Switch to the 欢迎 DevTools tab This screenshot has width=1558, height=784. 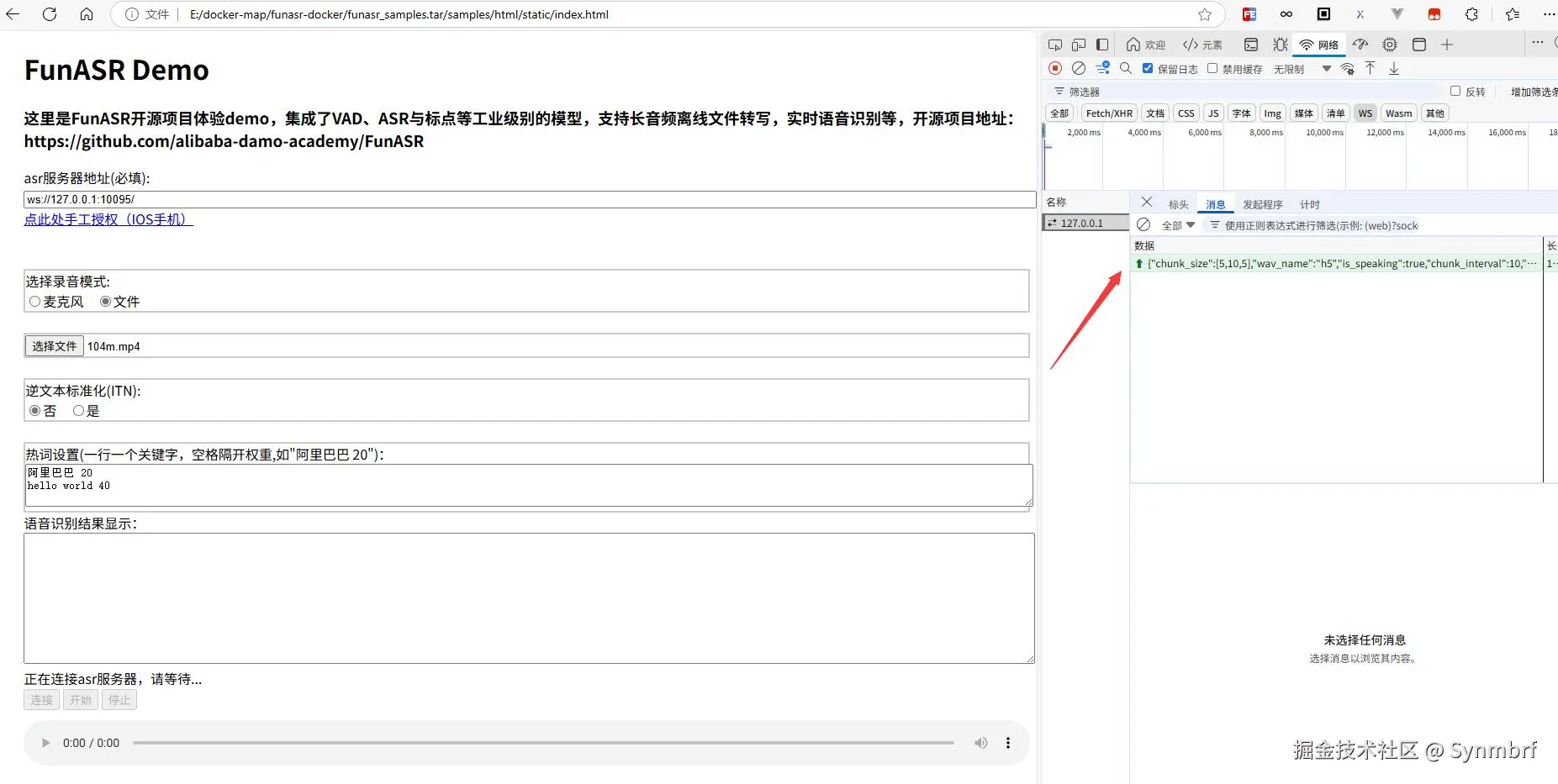[1146, 45]
